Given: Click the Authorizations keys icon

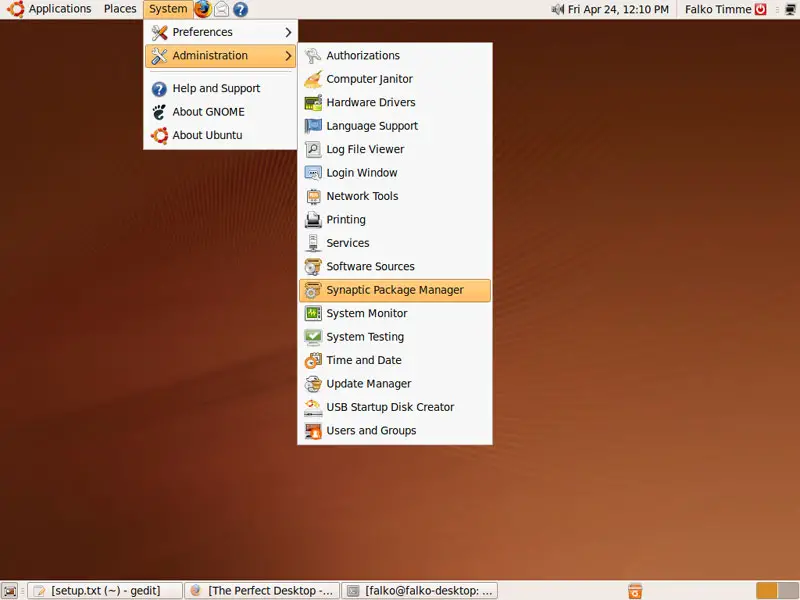Looking at the screenshot, I should click(313, 56).
